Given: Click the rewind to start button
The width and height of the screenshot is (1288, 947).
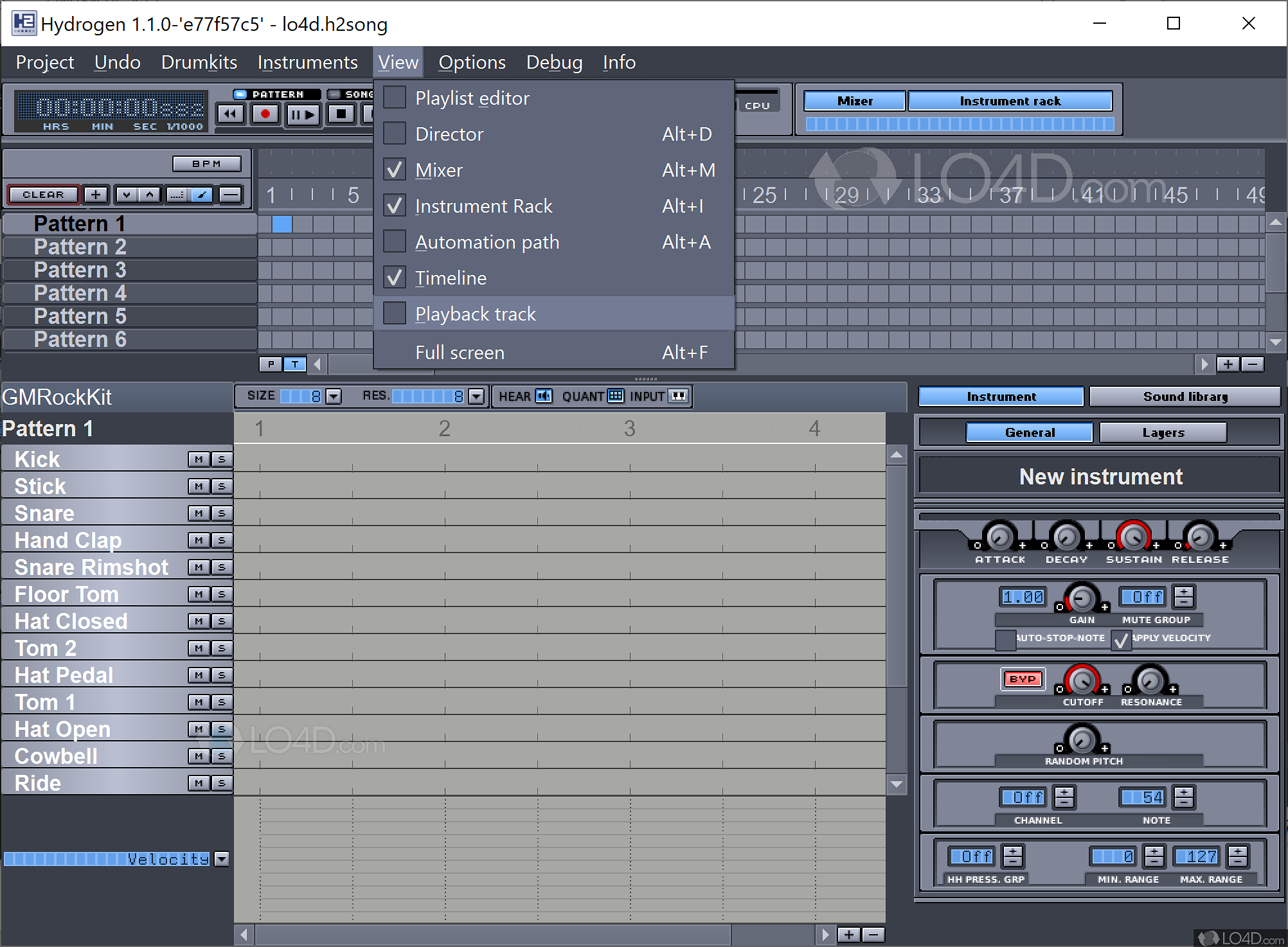Looking at the screenshot, I should pyautogui.click(x=230, y=114).
